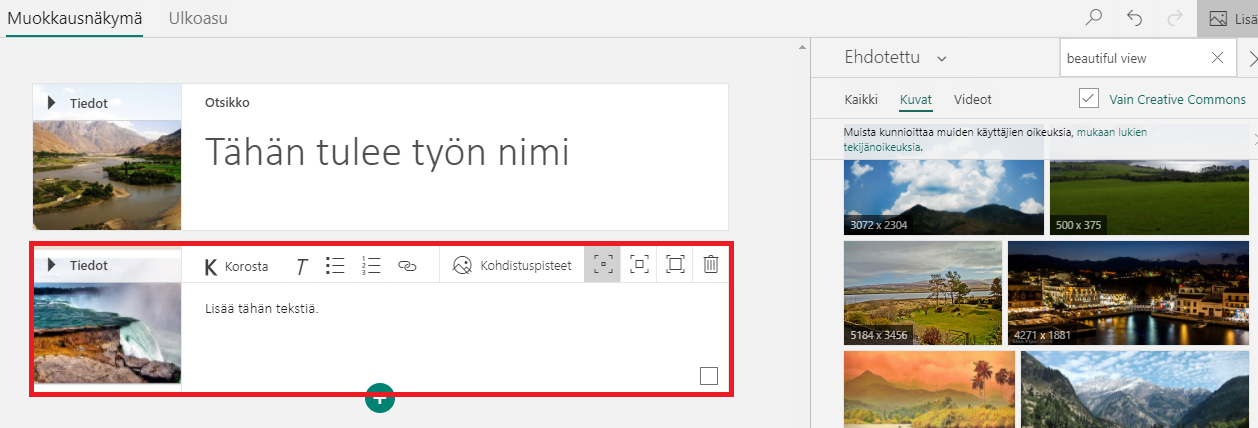Select the bulleted list icon

(x=335, y=266)
